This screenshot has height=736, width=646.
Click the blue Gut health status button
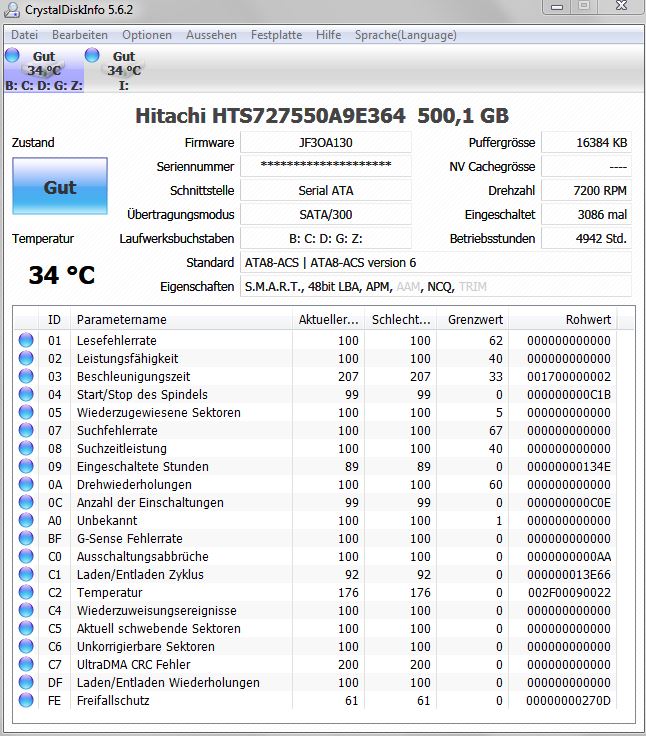(60, 186)
